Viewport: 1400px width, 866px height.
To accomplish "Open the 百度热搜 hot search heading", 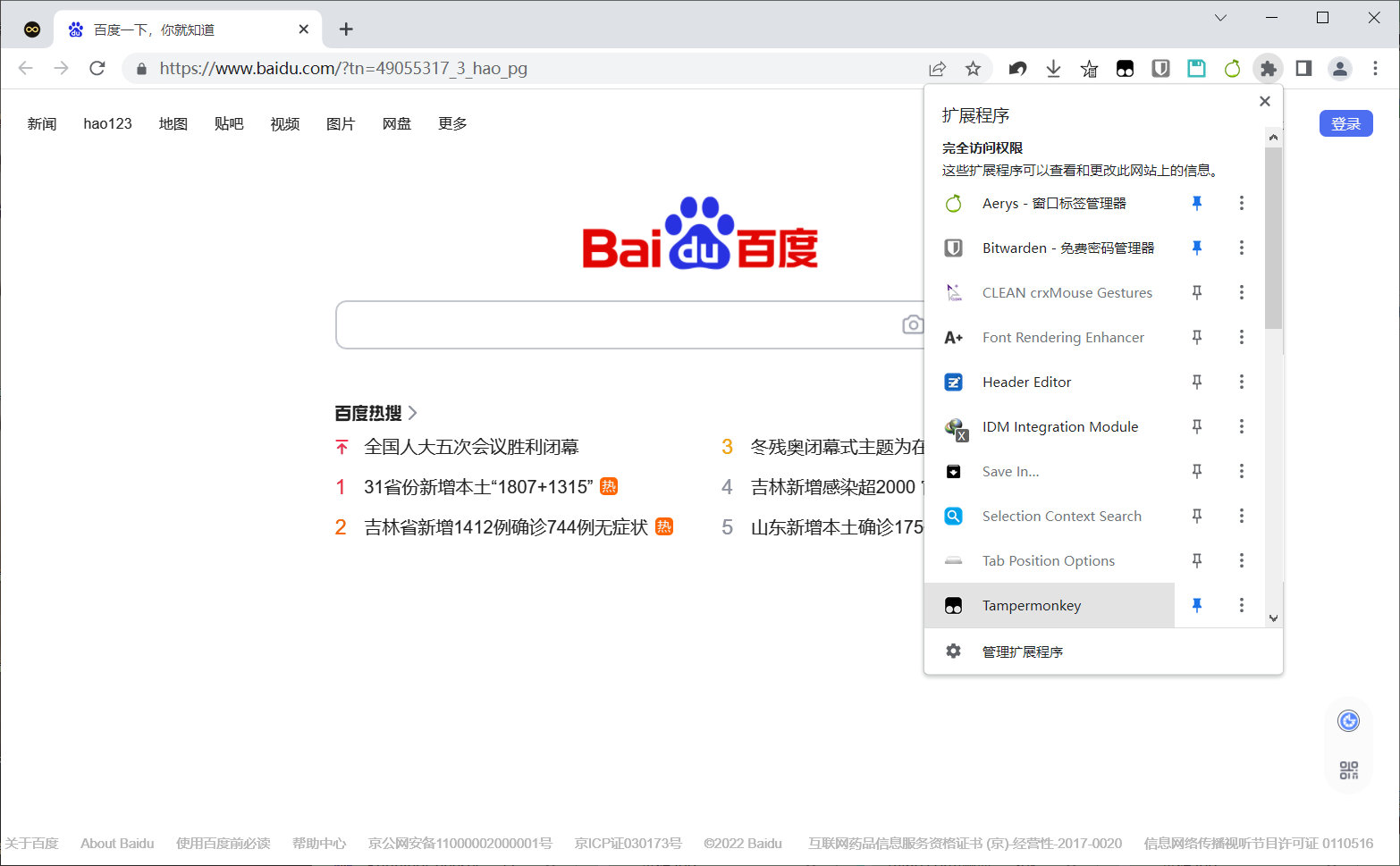I will (375, 413).
